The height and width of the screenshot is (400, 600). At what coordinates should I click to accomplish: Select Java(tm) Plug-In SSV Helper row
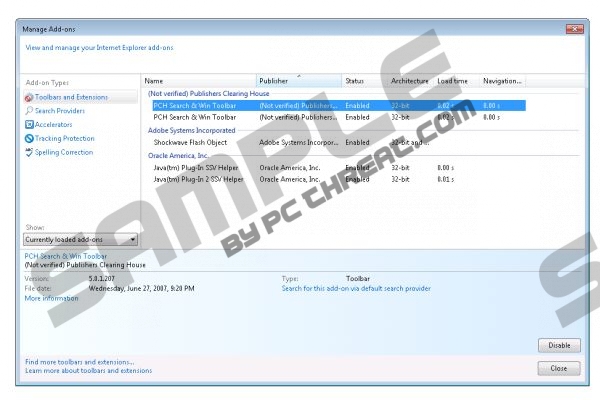click(197, 168)
